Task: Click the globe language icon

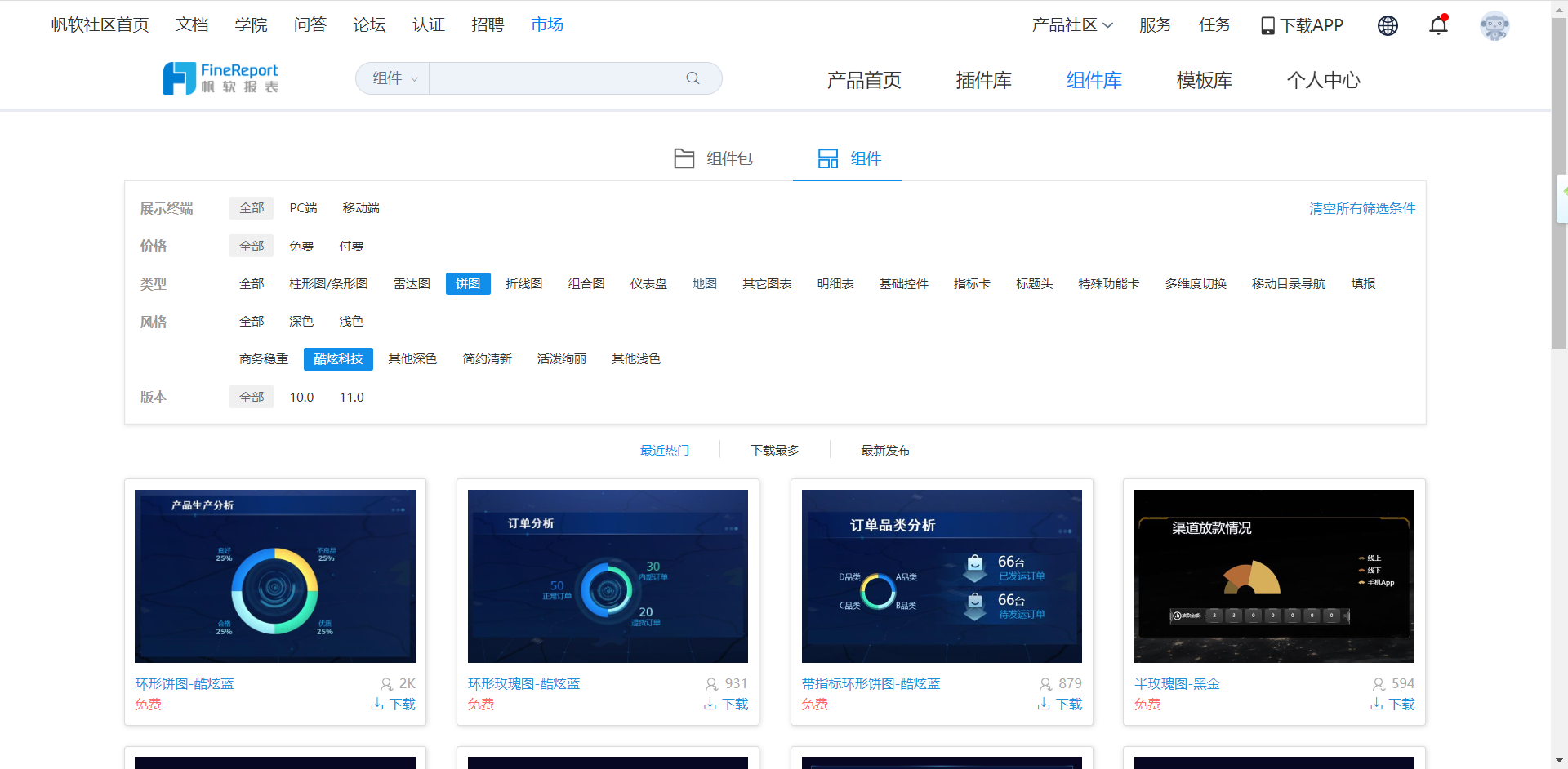Action: 1388,25
